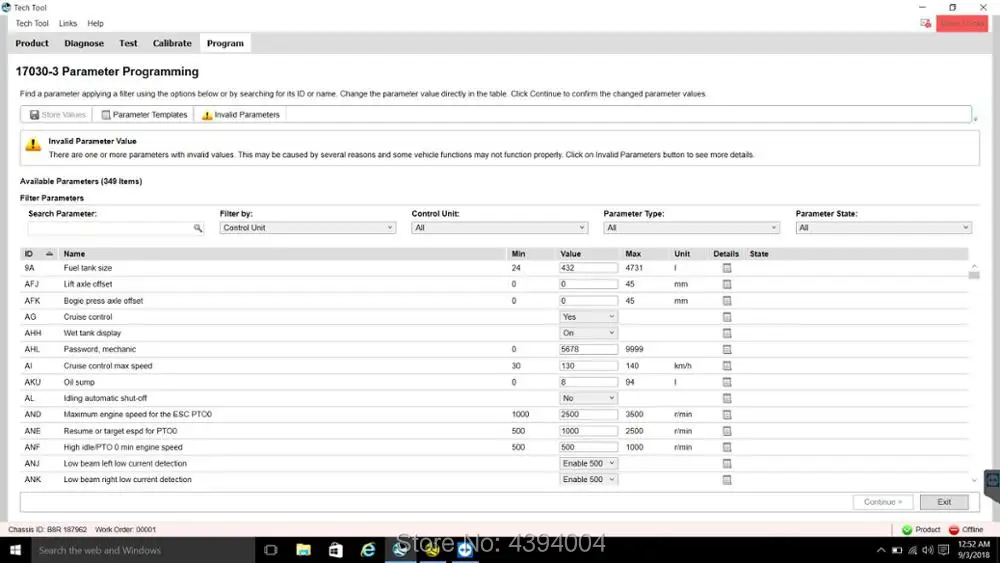Open details icon for Cruise control row
This screenshot has height=563, width=1000.
click(x=726, y=317)
